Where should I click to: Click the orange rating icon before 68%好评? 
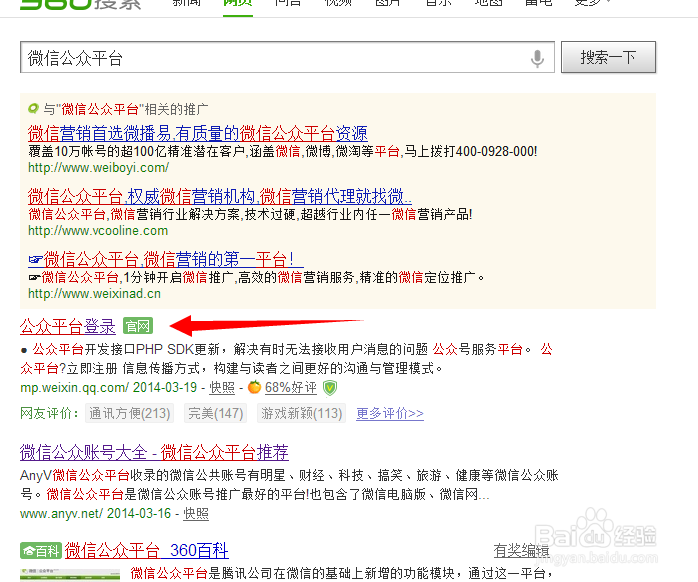pyautogui.click(x=254, y=387)
